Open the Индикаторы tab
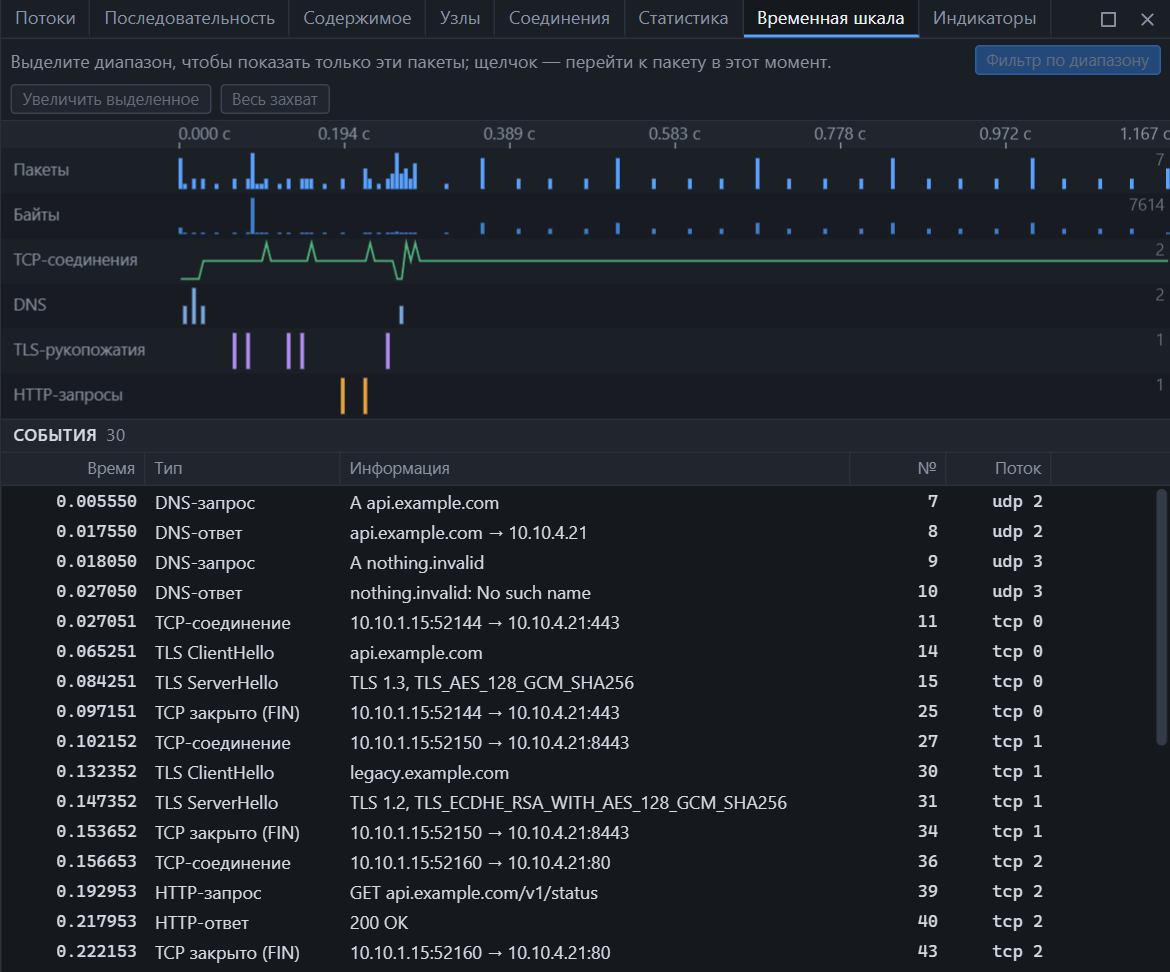1170x972 pixels. (x=984, y=19)
